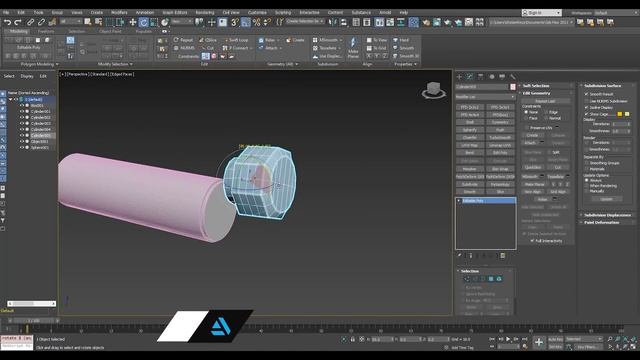Click the first Show Cage color swatch

tap(620, 114)
